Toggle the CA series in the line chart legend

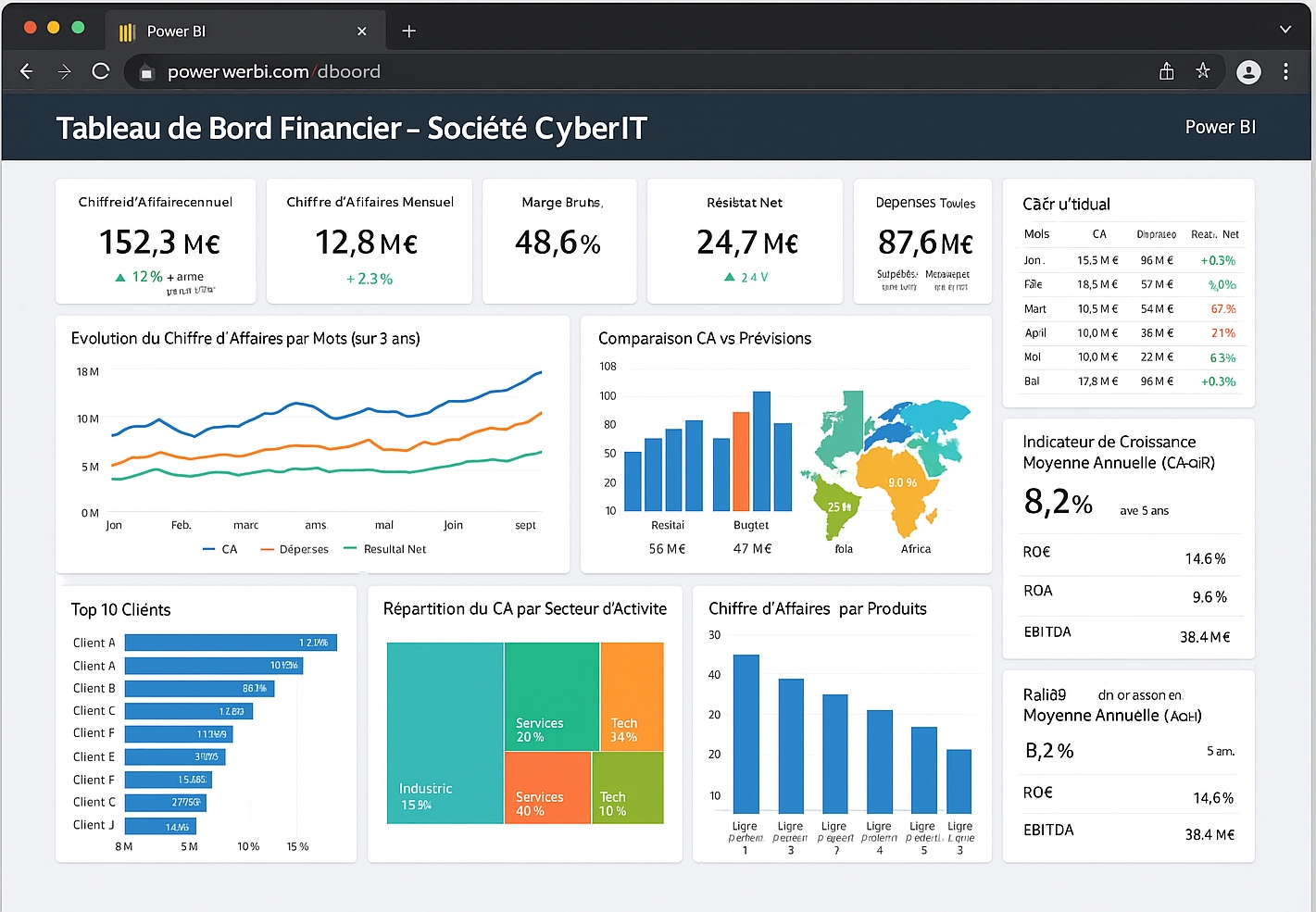pyautogui.click(x=220, y=548)
